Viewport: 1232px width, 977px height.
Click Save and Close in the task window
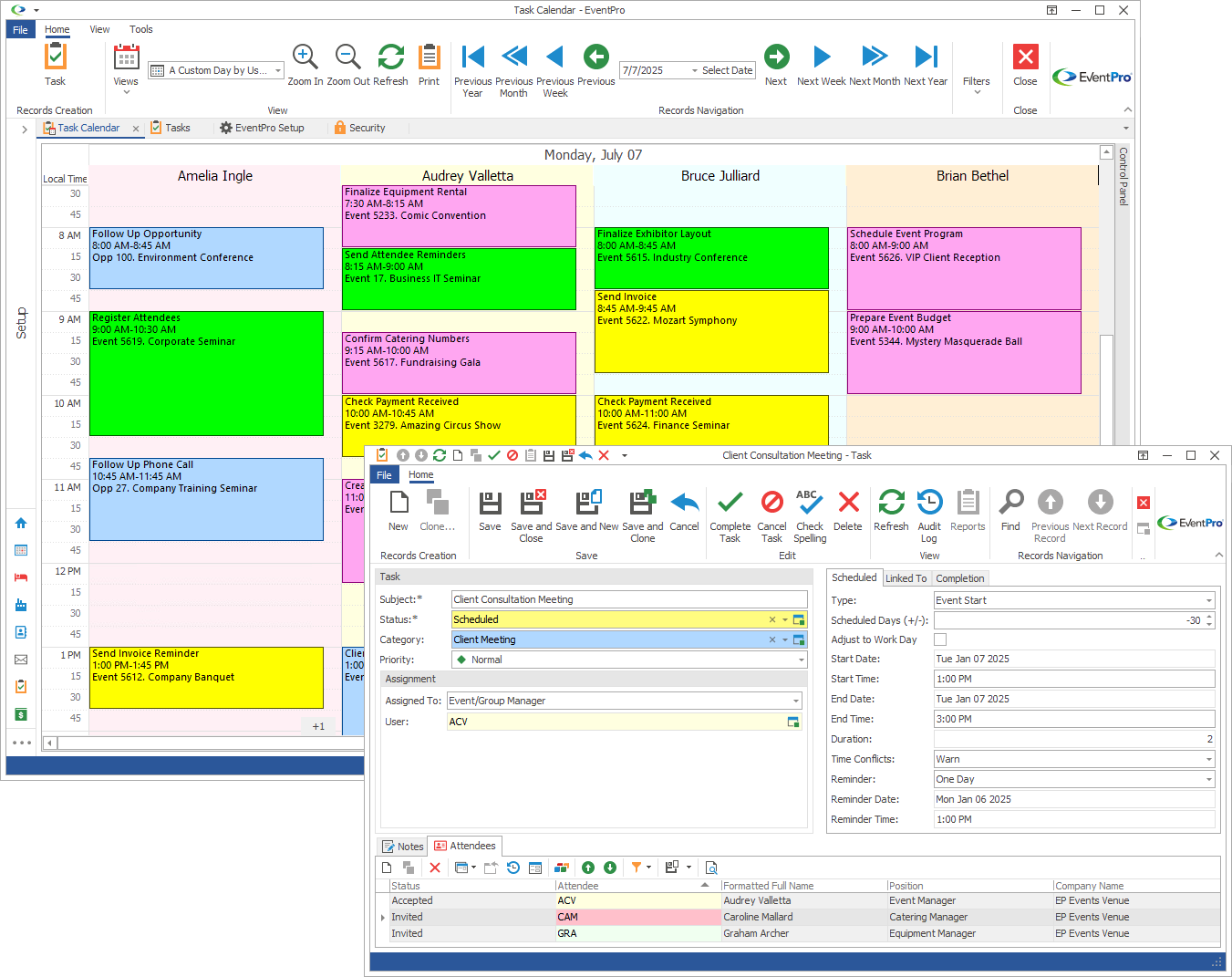[532, 515]
